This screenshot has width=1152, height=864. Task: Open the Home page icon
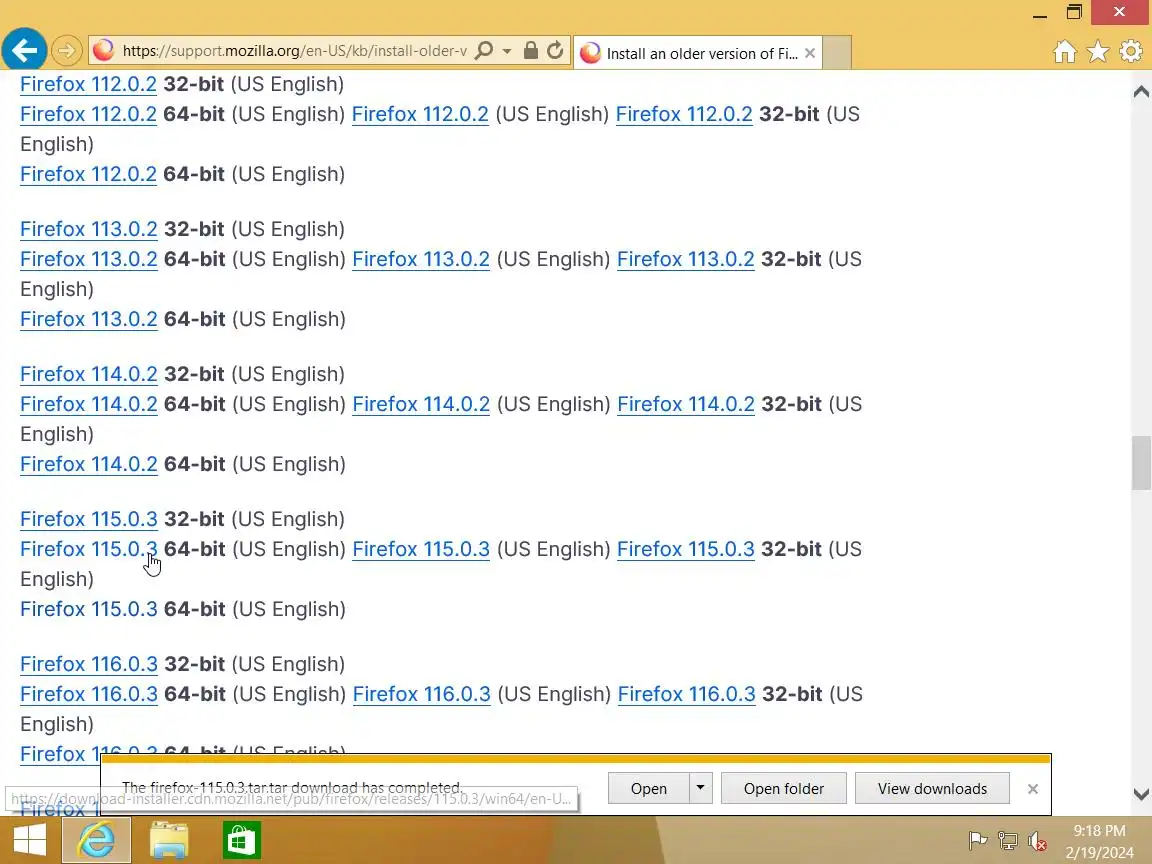(1065, 51)
